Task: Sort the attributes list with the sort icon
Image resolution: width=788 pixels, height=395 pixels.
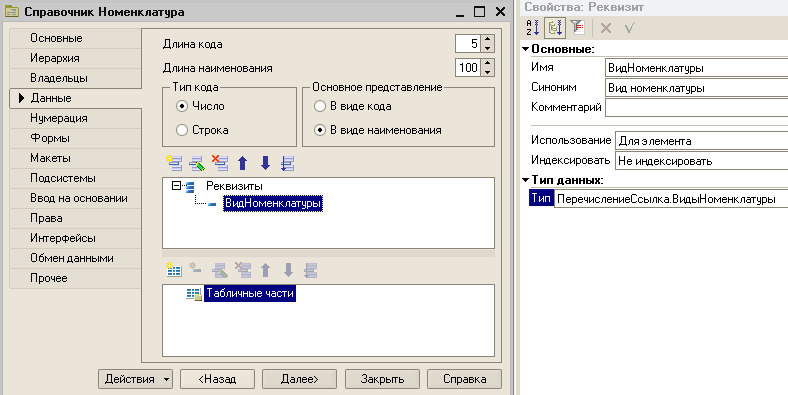Action: pyautogui.click(x=287, y=163)
